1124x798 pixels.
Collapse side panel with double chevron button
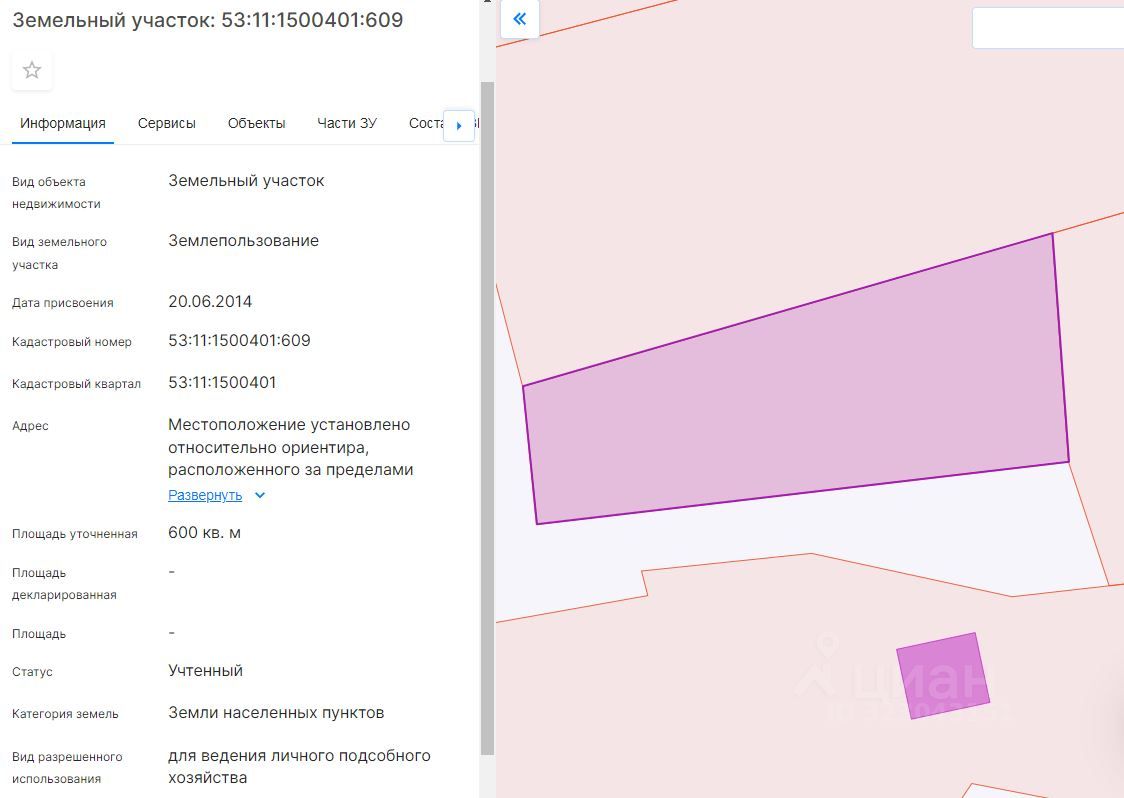click(x=520, y=19)
